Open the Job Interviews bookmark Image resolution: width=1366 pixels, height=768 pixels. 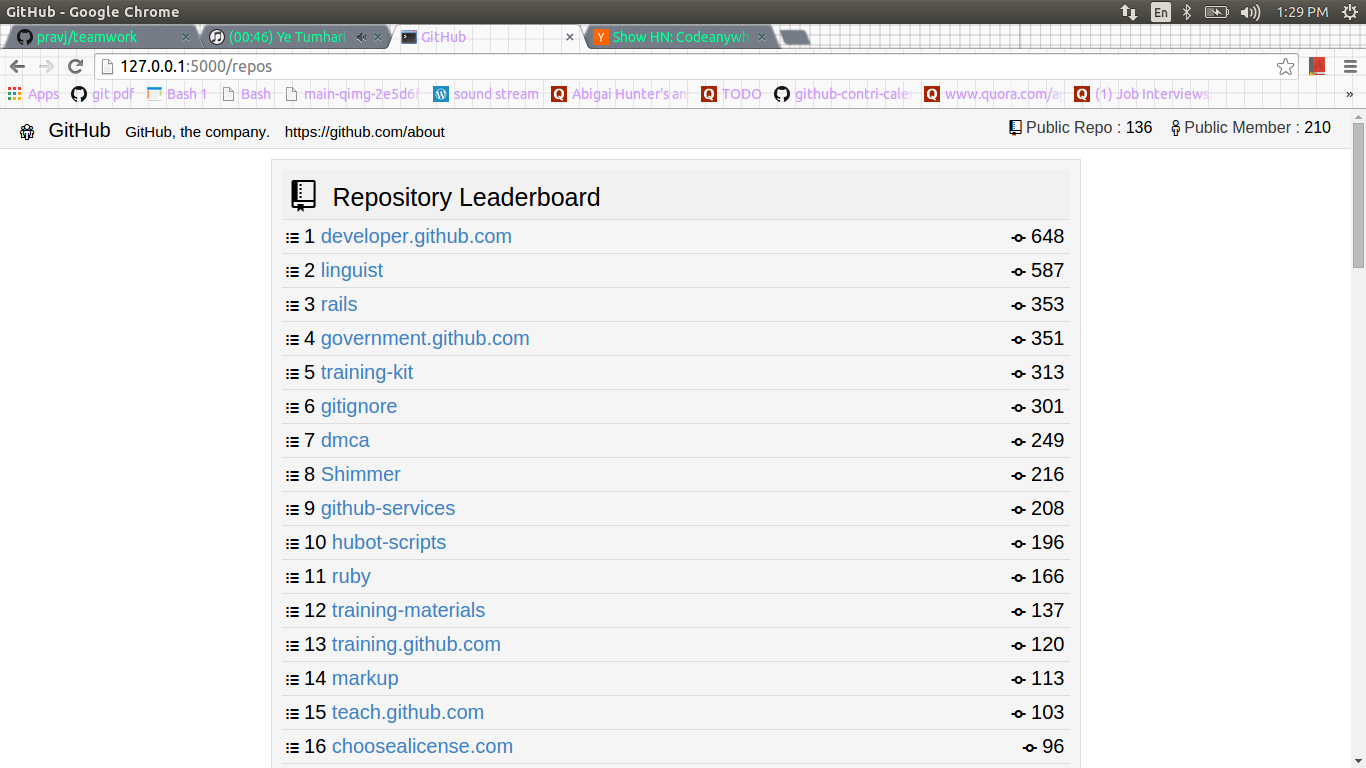(x=1142, y=94)
